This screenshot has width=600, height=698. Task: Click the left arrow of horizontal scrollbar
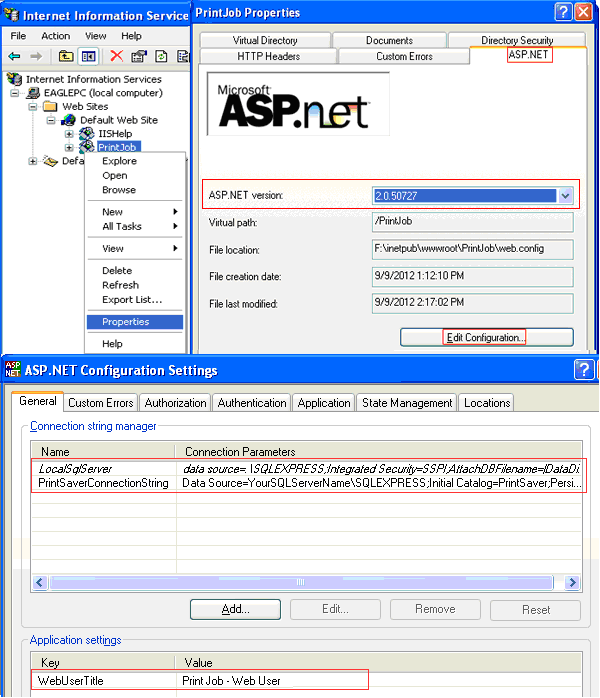click(40, 582)
